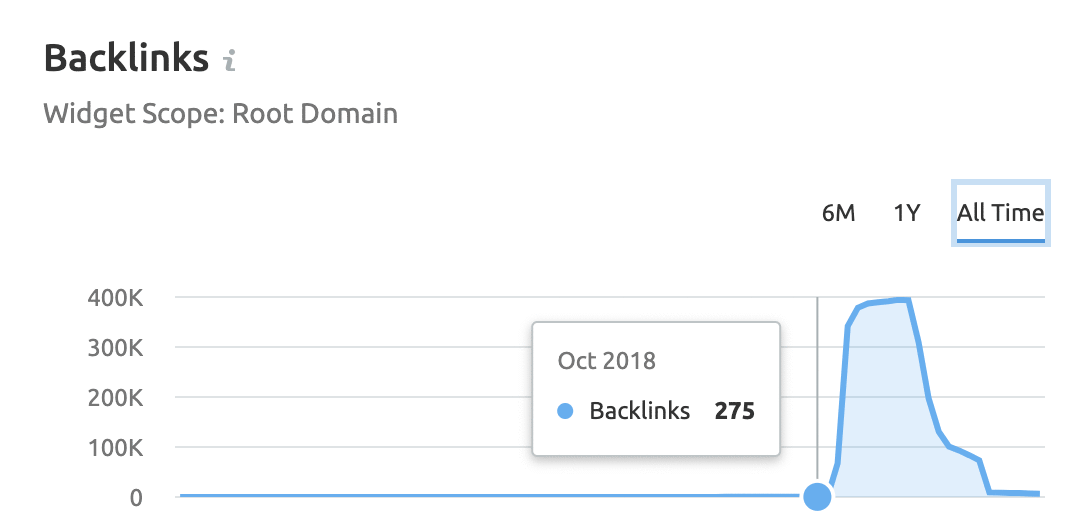
Task: Click the 100K y-axis label
Action: click(116, 447)
